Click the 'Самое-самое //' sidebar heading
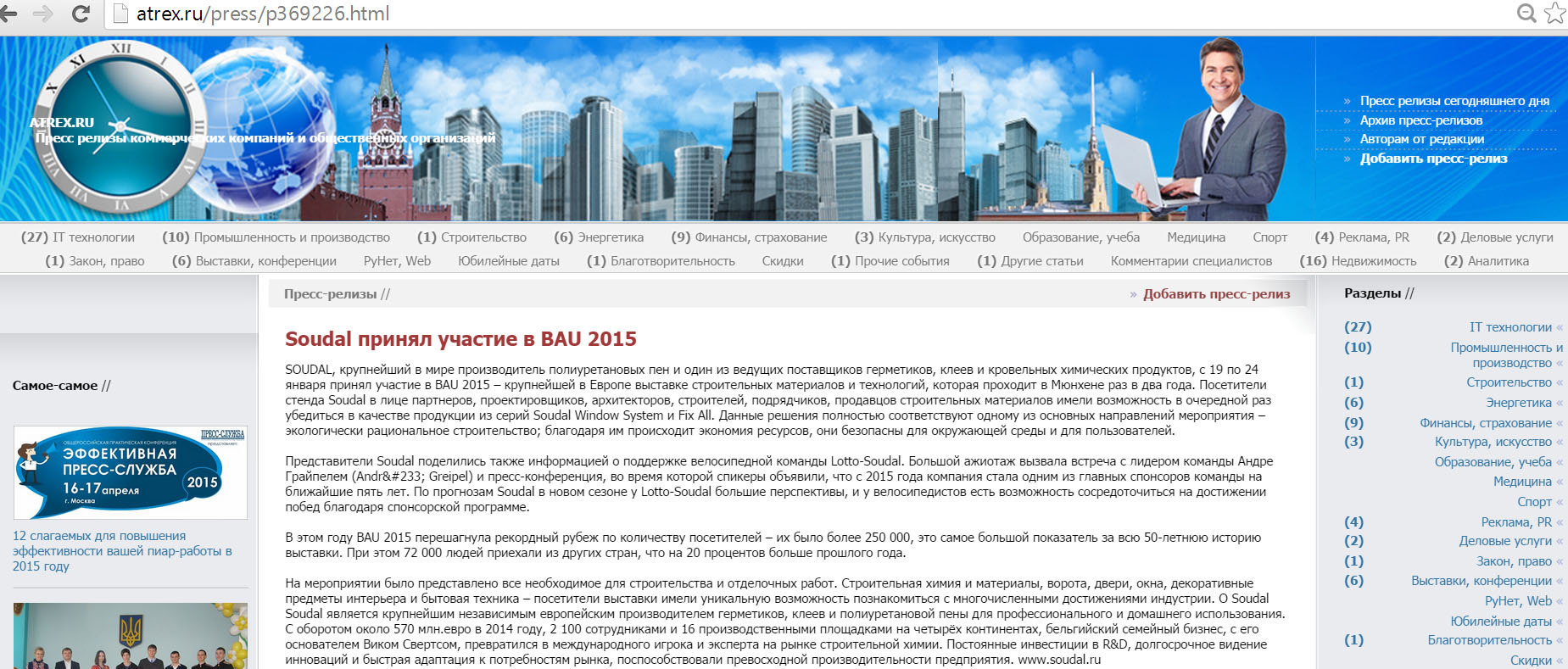Screen dimensions: 1568x669 [61, 386]
